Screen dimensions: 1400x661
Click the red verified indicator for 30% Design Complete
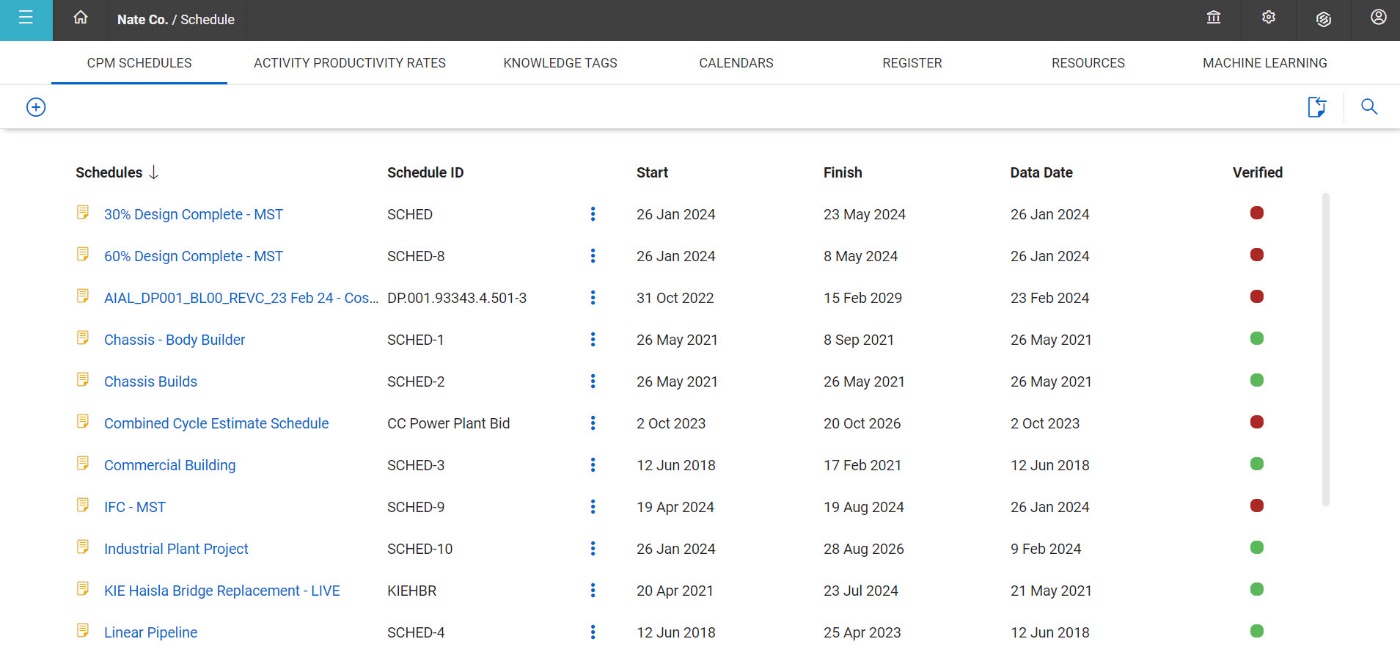click(x=1257, y=212)
